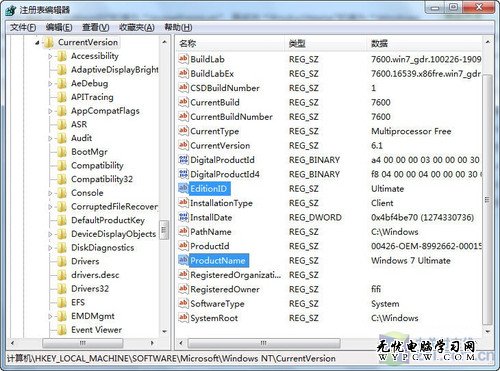Click the PathName string icon
The height and width of the screenshot is (371, 500).
click(x=183, y=232)
